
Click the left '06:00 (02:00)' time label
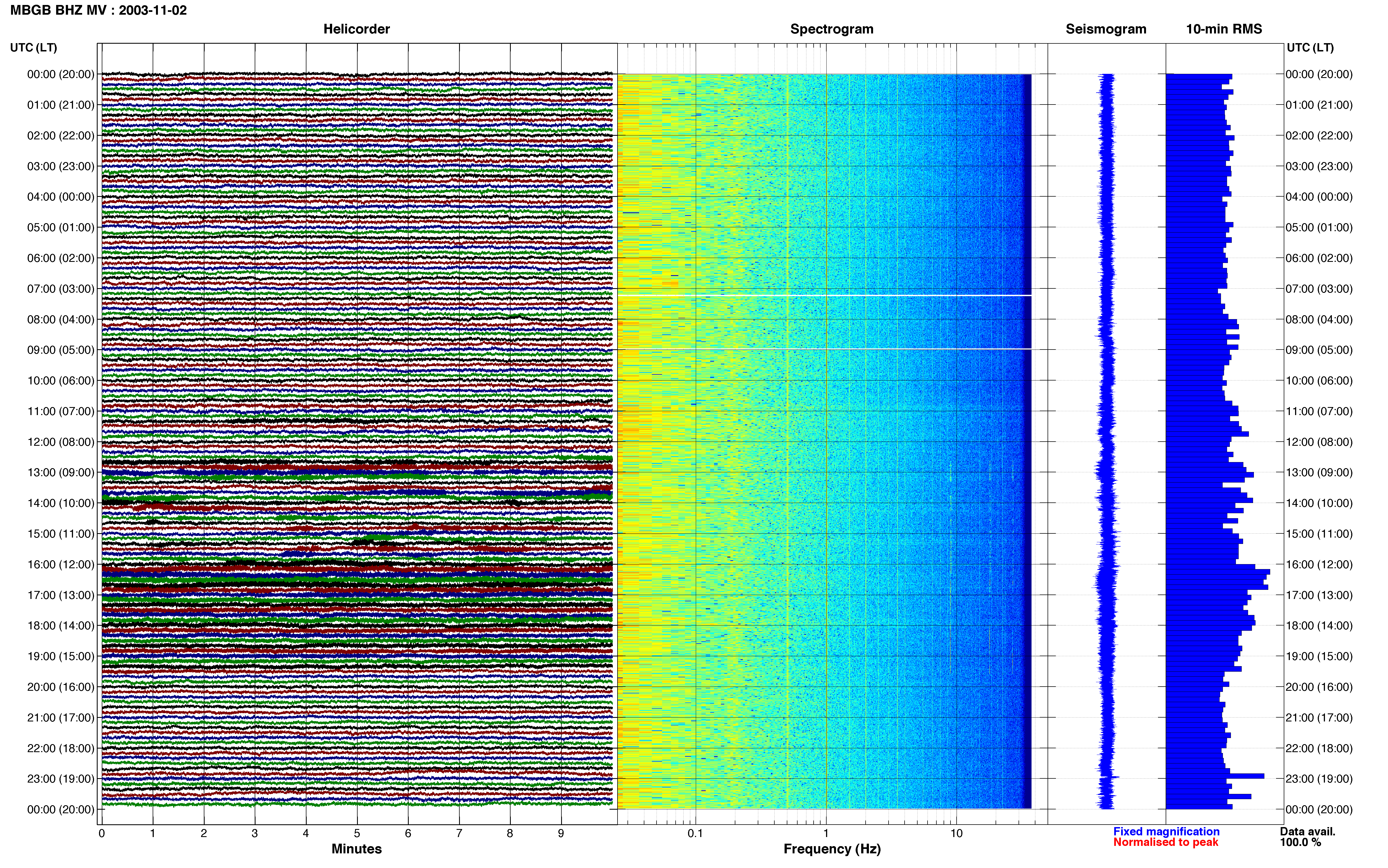[61, 258]
